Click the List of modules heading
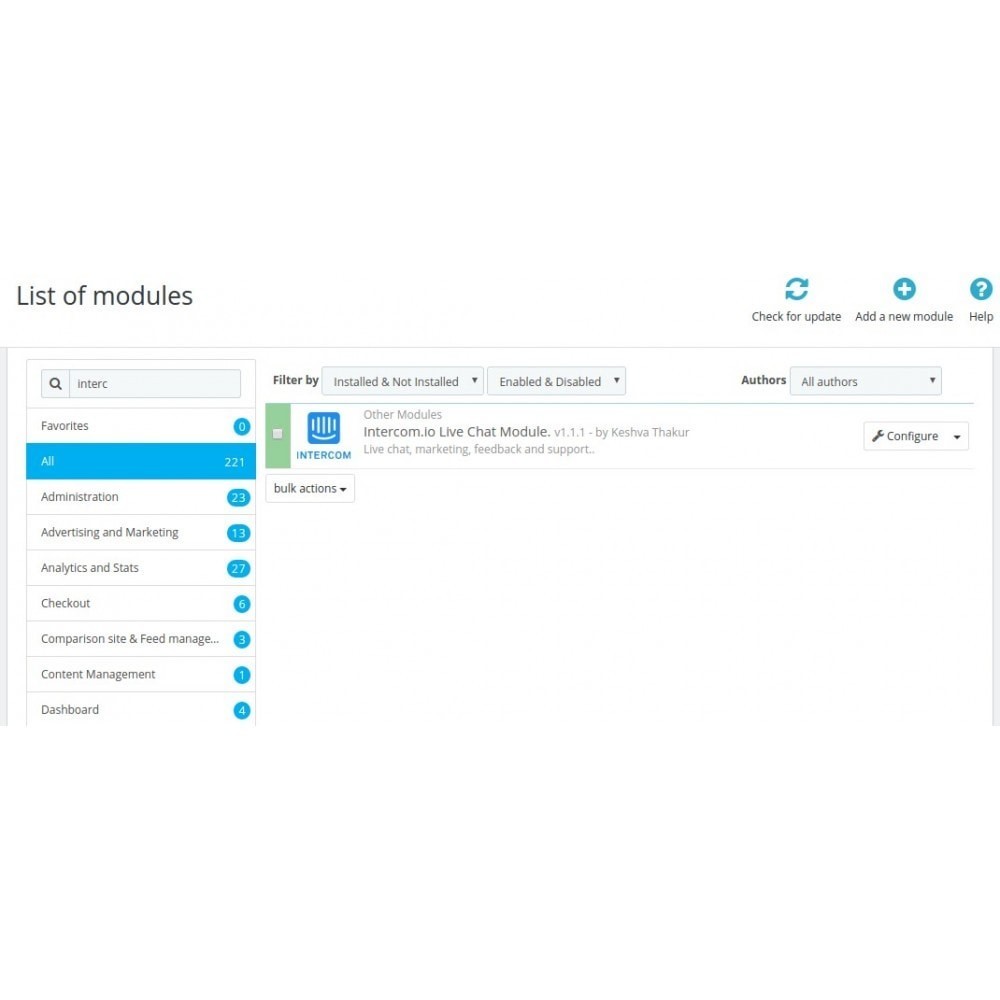1000x1000 pixels. (105, 296)
